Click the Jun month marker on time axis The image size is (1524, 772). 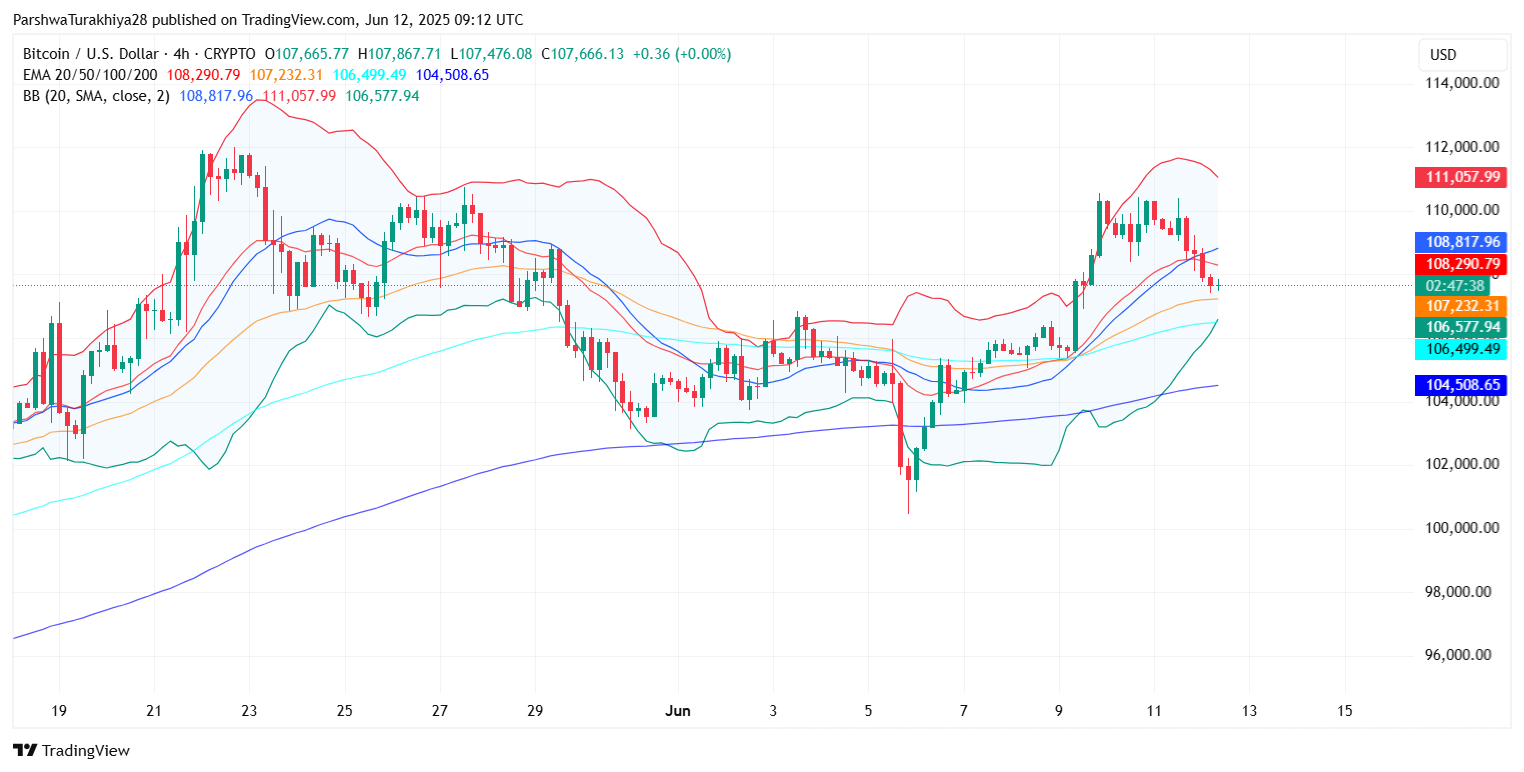677,711
